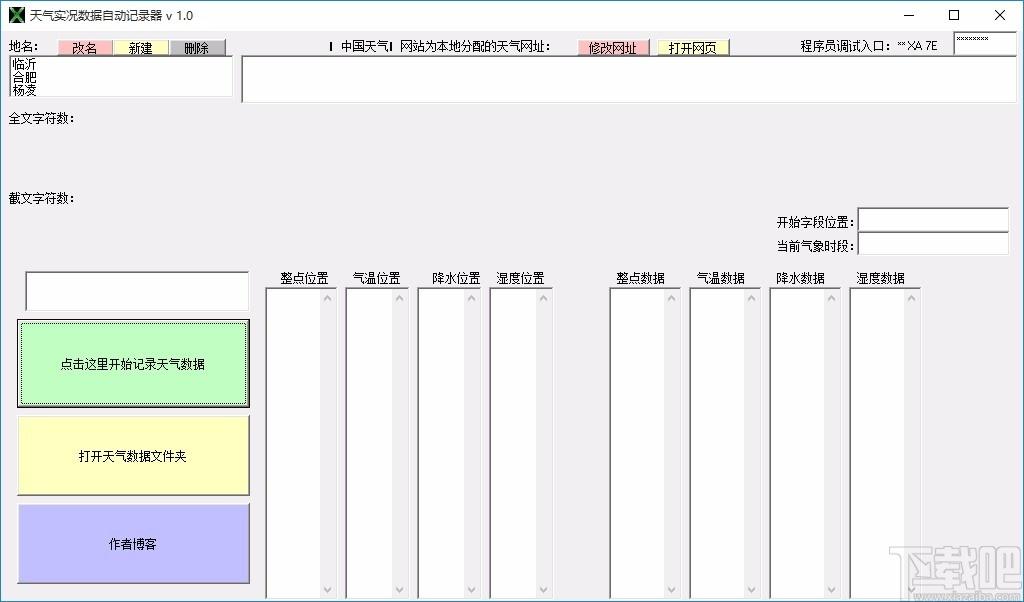Click the 降水数据 list box

805,443
